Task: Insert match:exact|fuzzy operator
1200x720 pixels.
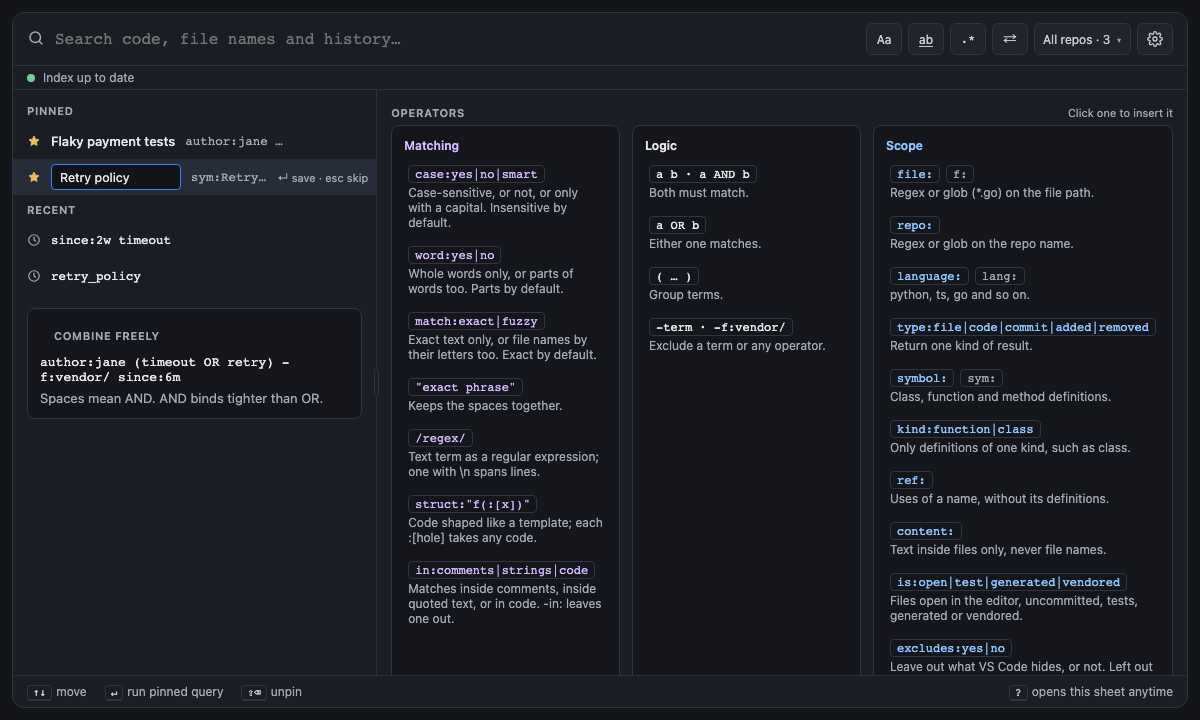Action: [x=476, y=321]
